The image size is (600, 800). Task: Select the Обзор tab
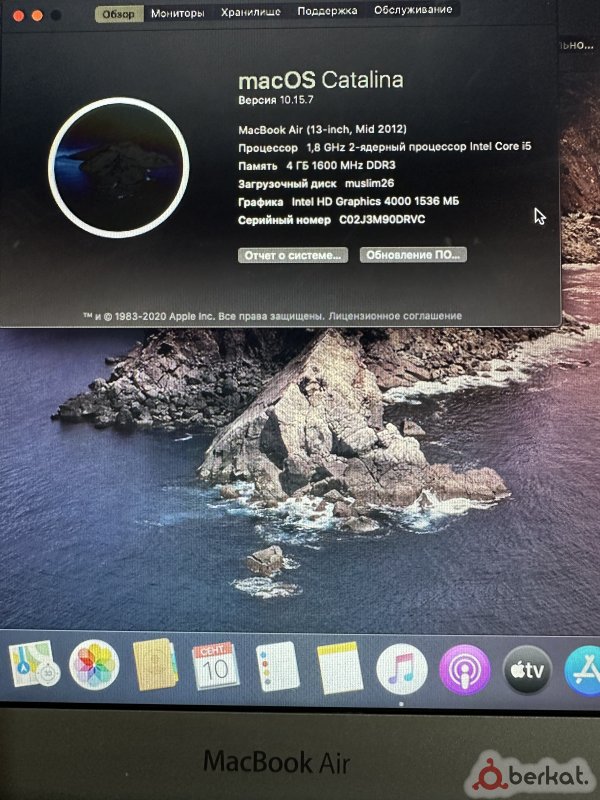coord(120,14)
